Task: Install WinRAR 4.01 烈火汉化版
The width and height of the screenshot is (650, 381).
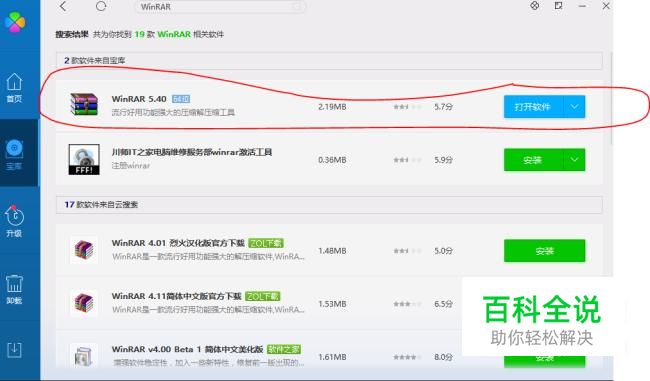Action: (x=545, y=251)
